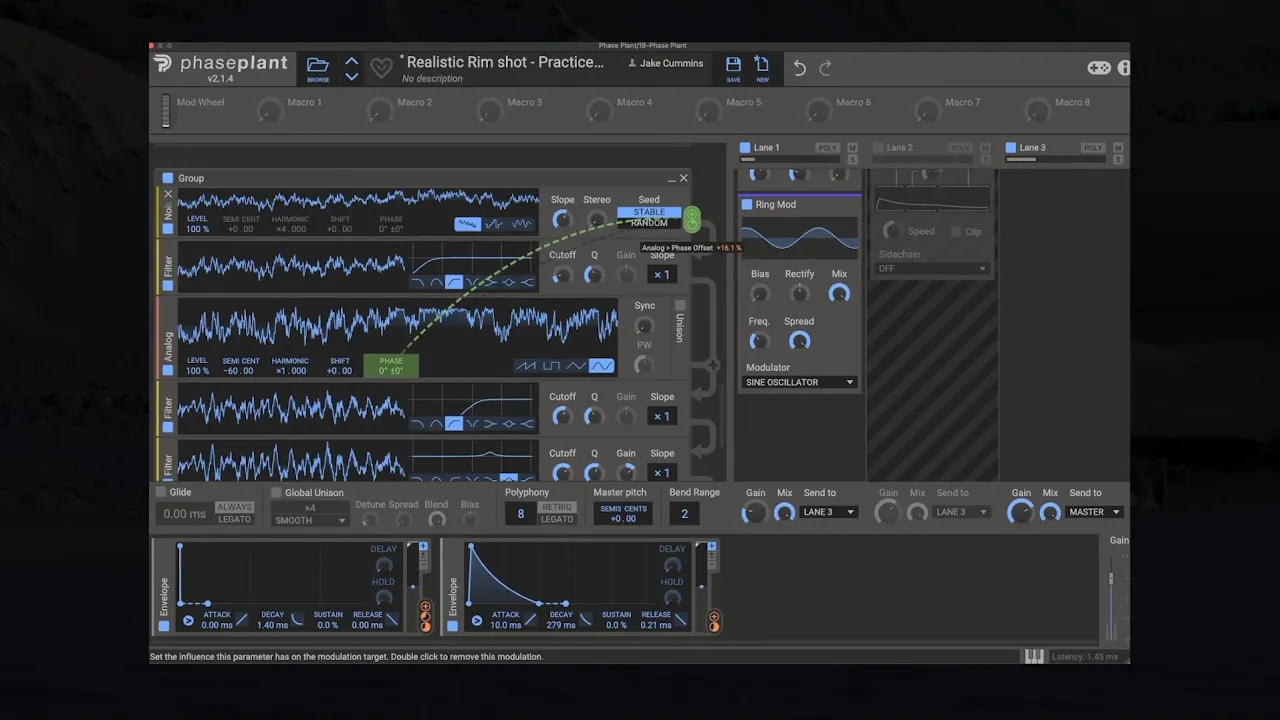The height and width of the screenshot is (720, 1280).
Task: Select high-pass shape on second Filter row
Action: (x=454, y=424)
